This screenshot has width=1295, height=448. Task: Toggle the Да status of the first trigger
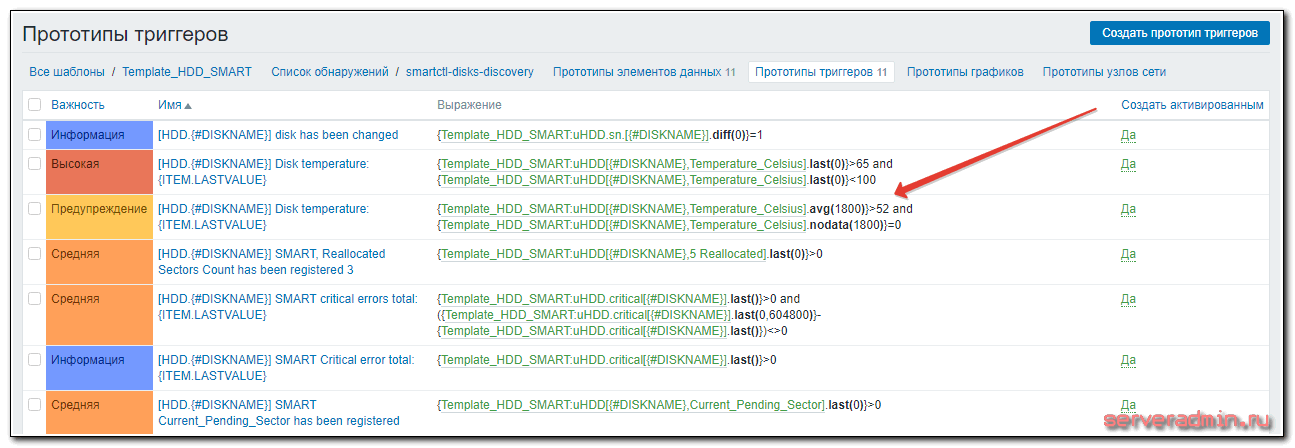(1128, 134)
